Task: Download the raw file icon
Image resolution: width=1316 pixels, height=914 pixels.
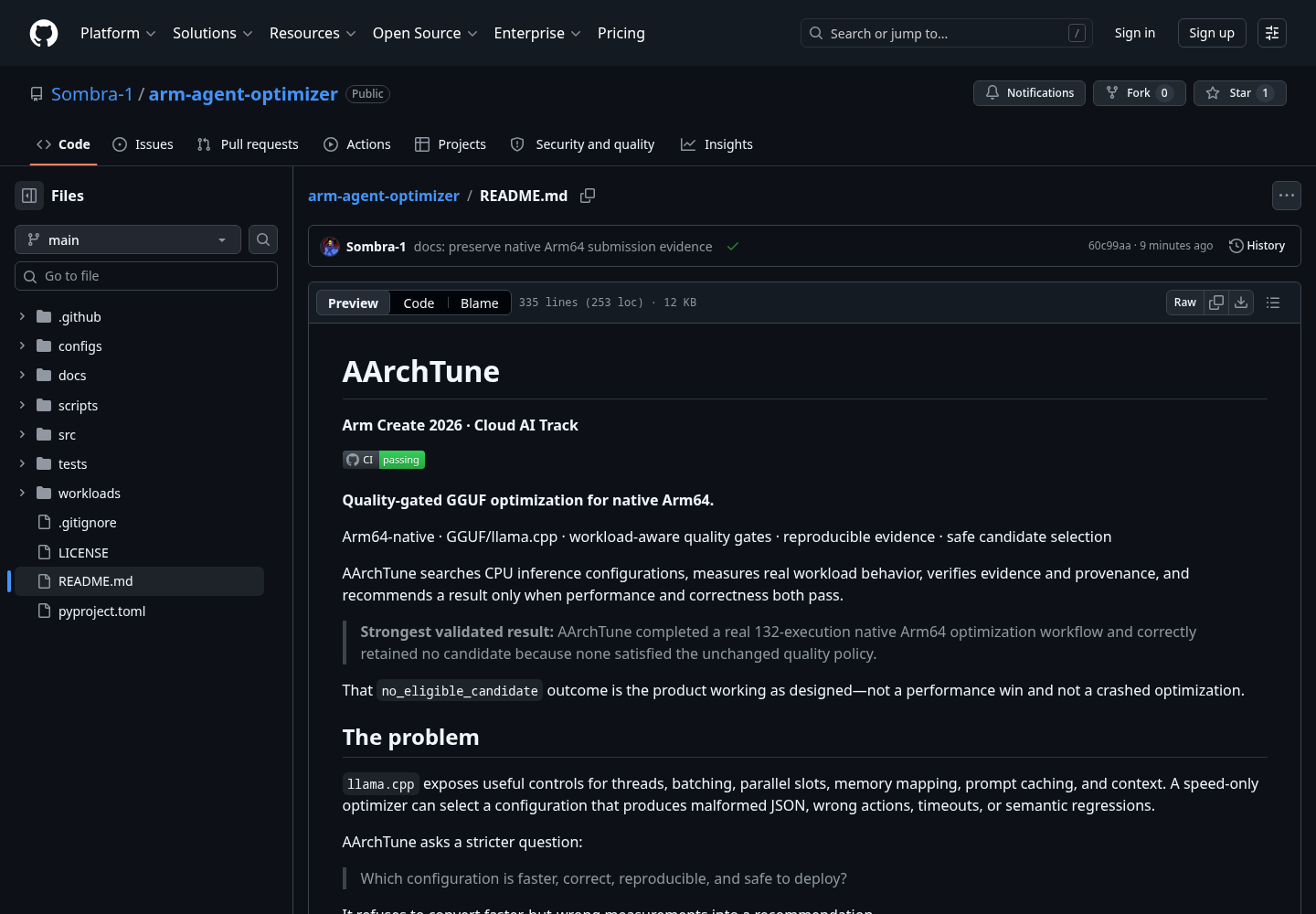Action: coord(1241,303)
